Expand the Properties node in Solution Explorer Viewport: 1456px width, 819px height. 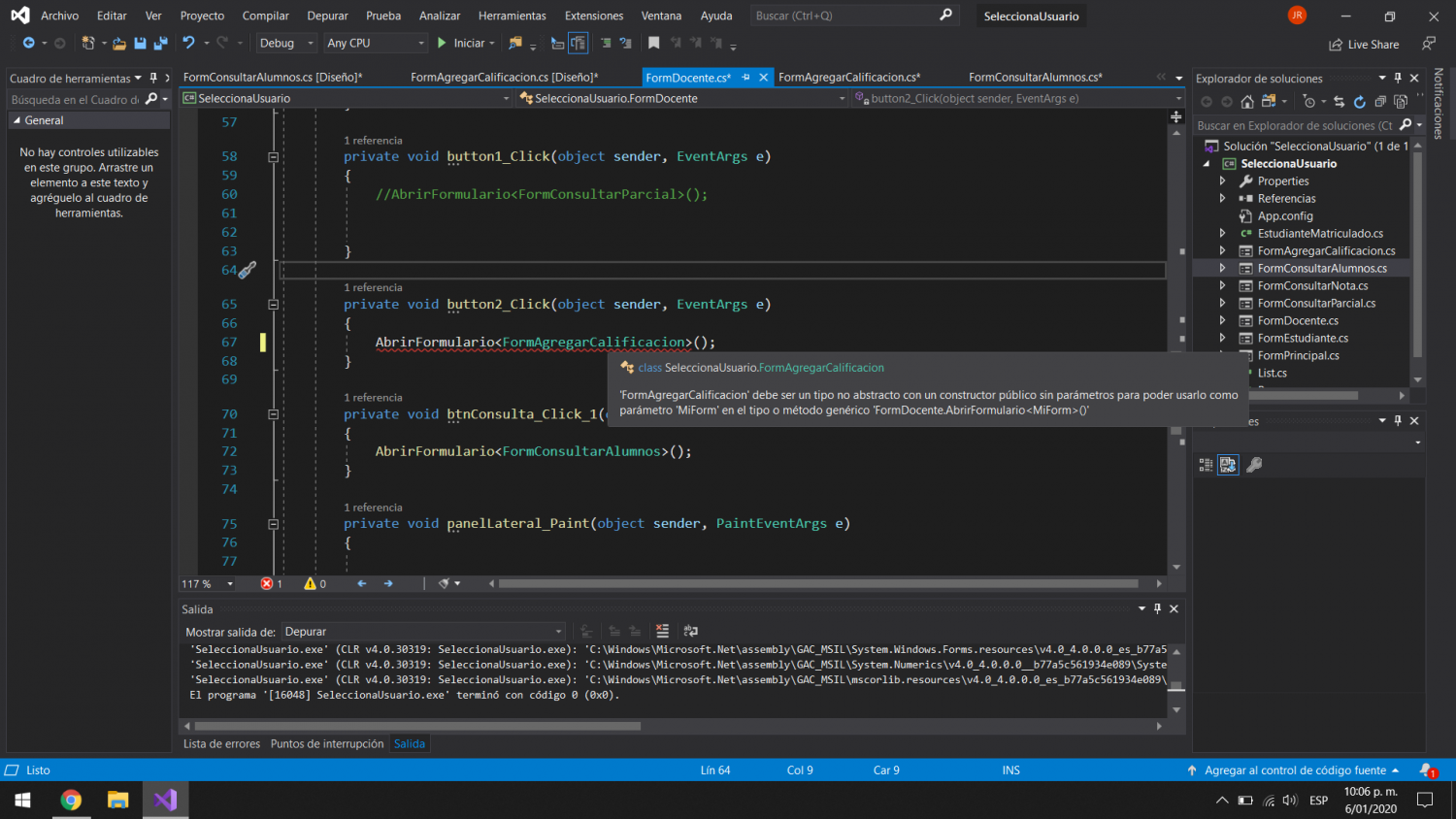[x=1223, y=181]
